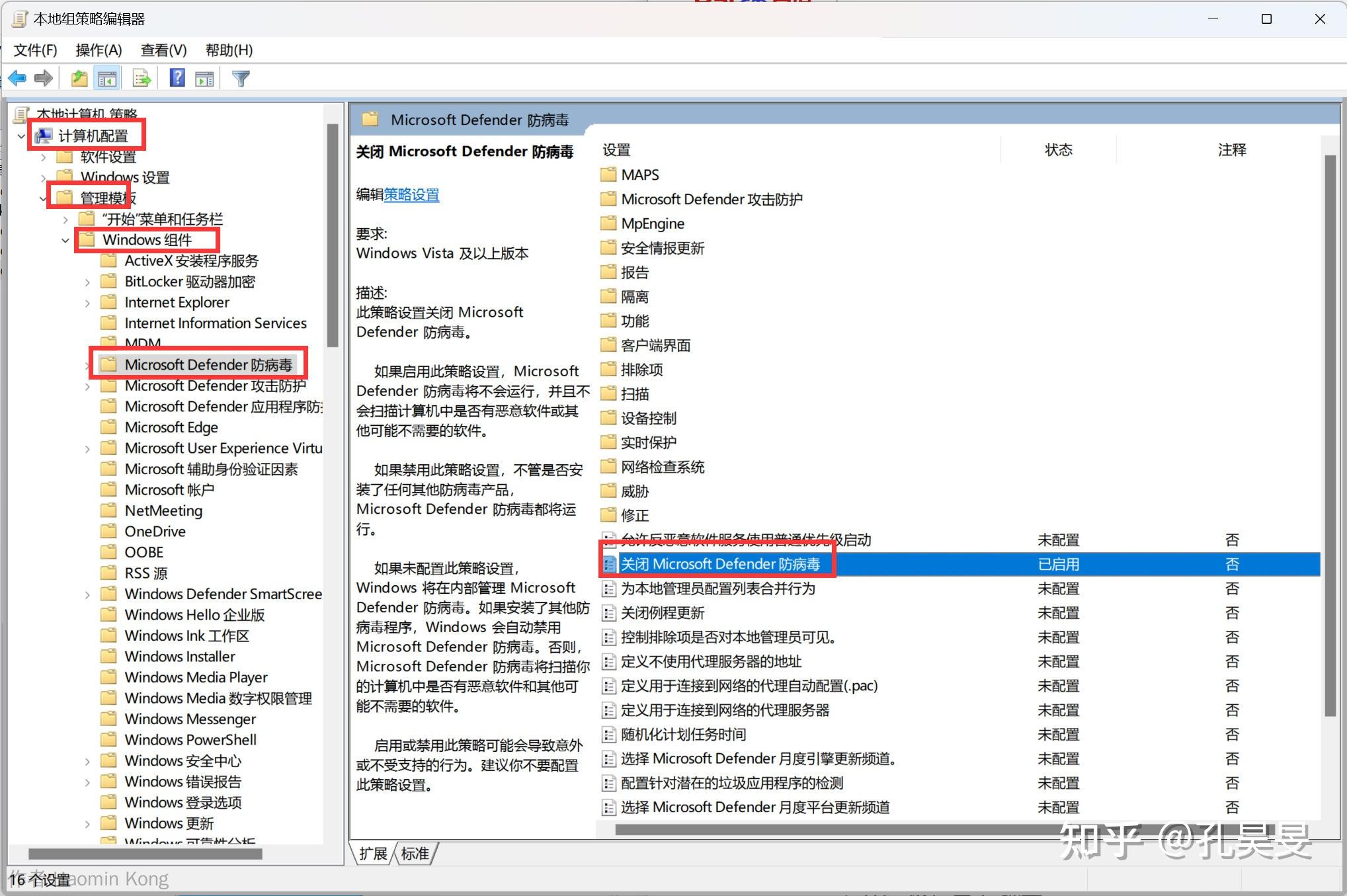Image resolution: width=1347 pixels, height=896 pixels.
Task: Open the 客户端界面 folder
Action: click(655, 345)
